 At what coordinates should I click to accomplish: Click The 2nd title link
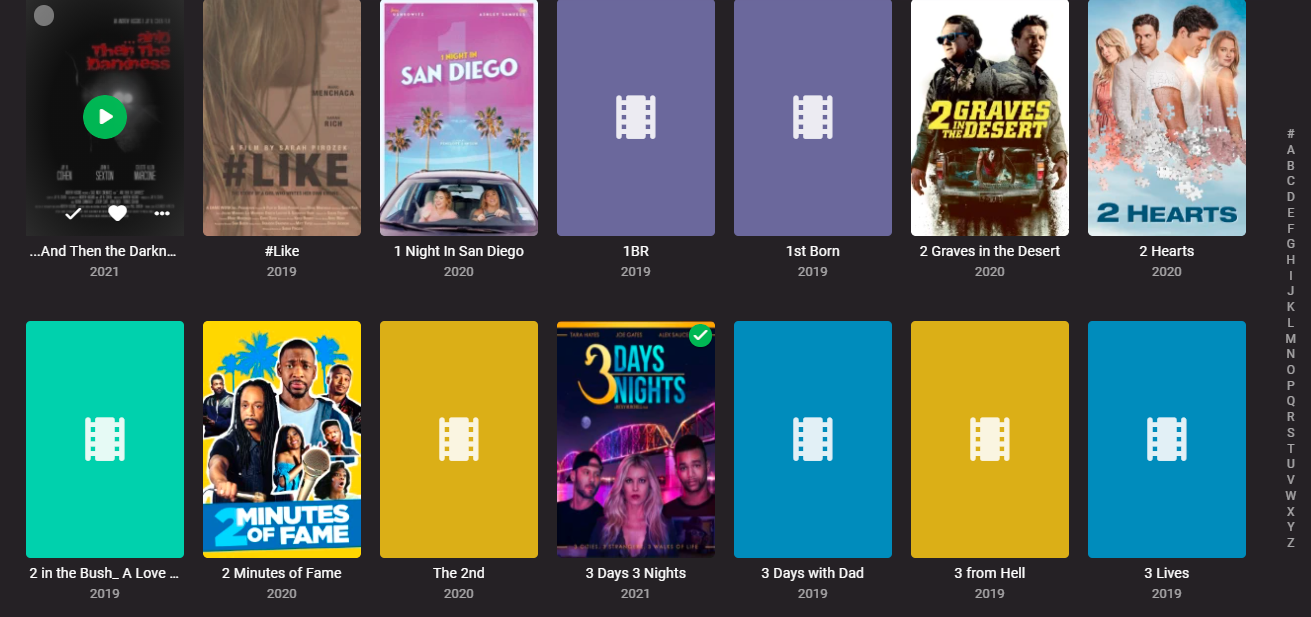coord(459,573)
